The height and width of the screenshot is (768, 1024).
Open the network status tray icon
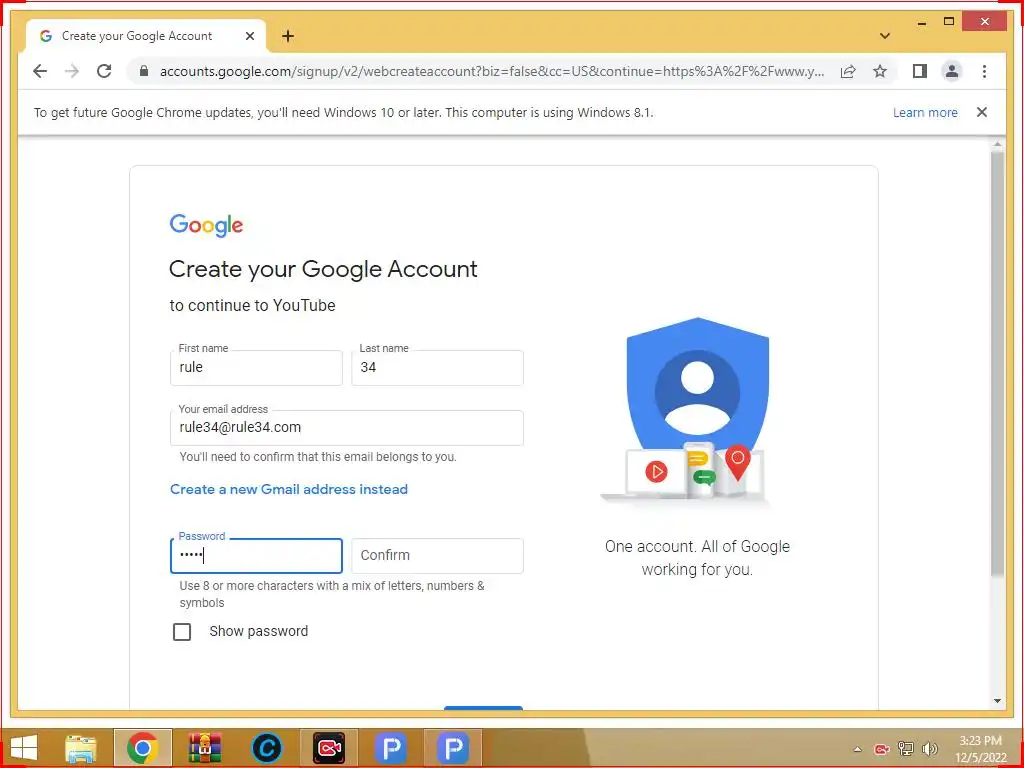pyautogui.click(x=906, y=749)
